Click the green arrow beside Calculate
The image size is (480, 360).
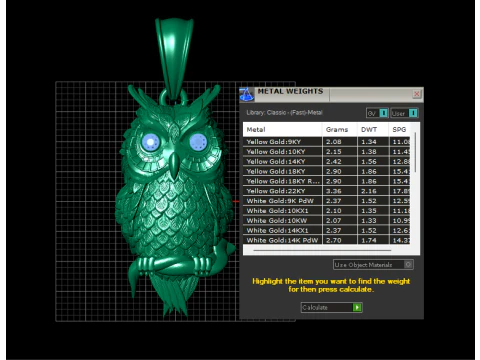coord(357,307)
